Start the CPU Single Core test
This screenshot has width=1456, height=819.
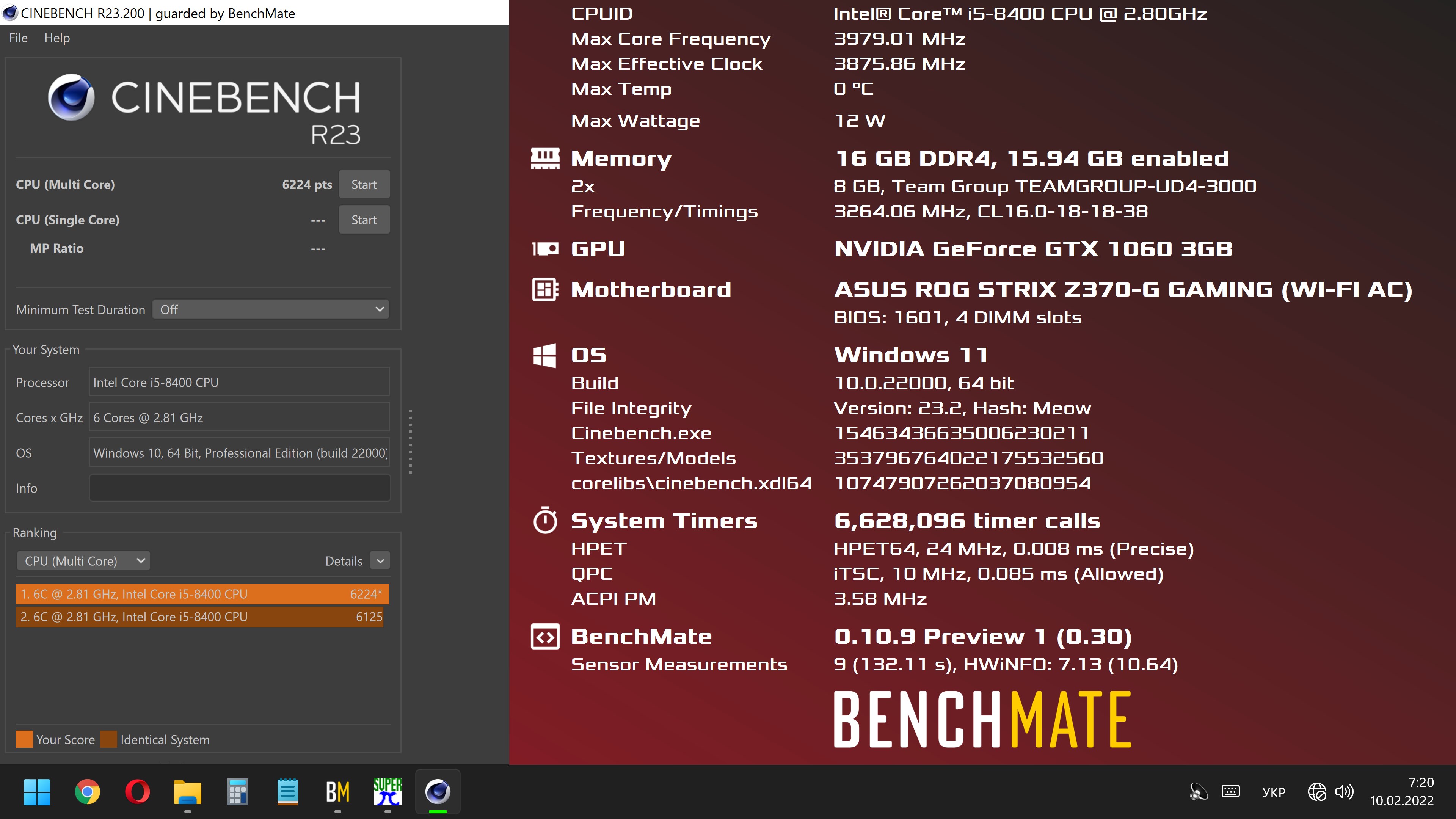[364, 219]
